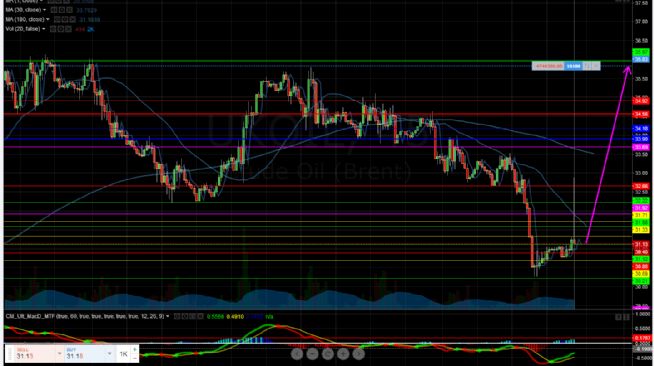Zoom out the chart with the minus circle
654x366 pixels.
pyautogui.click(x=312, y=354)
